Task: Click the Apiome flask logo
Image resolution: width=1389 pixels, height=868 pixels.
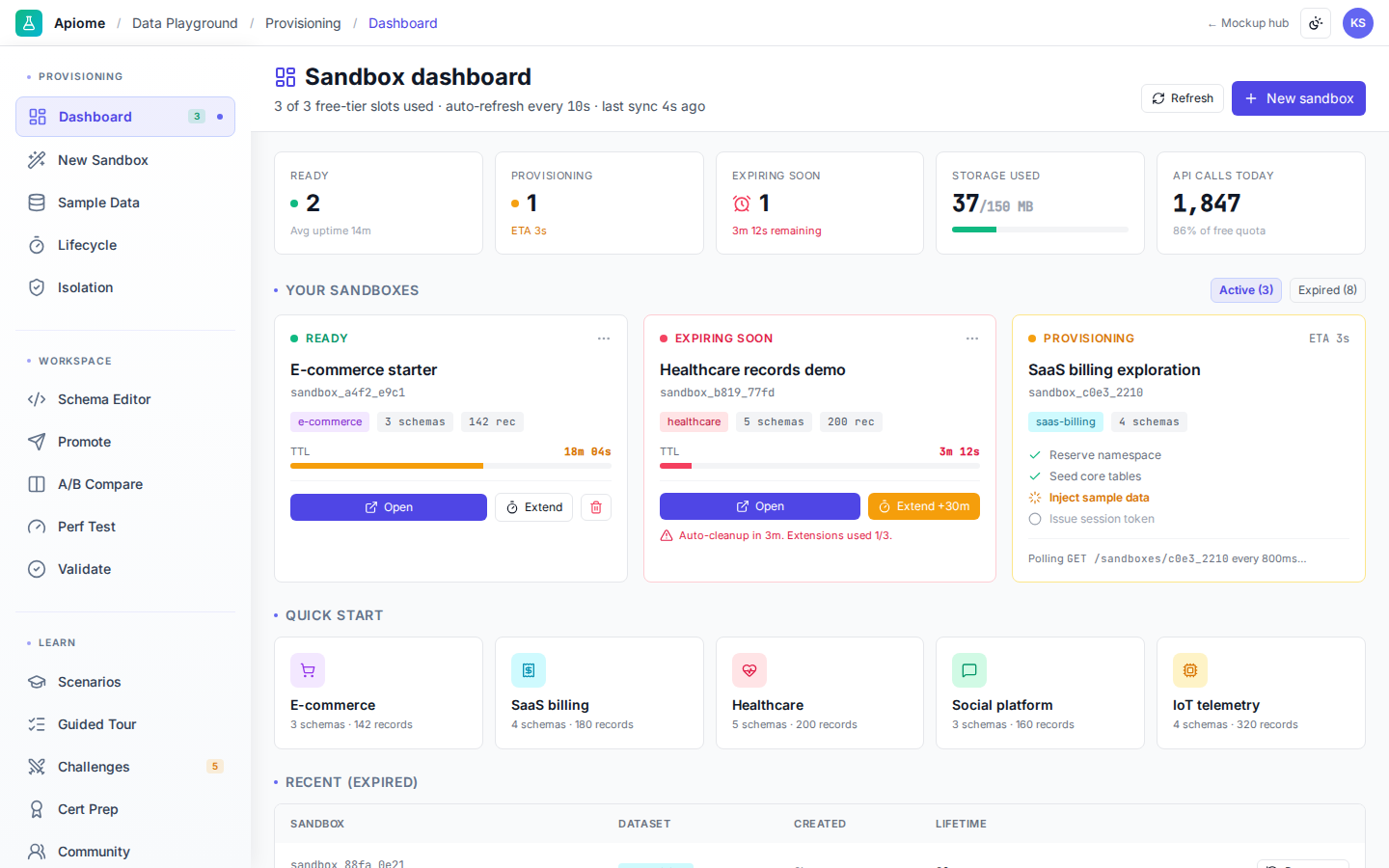Action: click(29, 23)
